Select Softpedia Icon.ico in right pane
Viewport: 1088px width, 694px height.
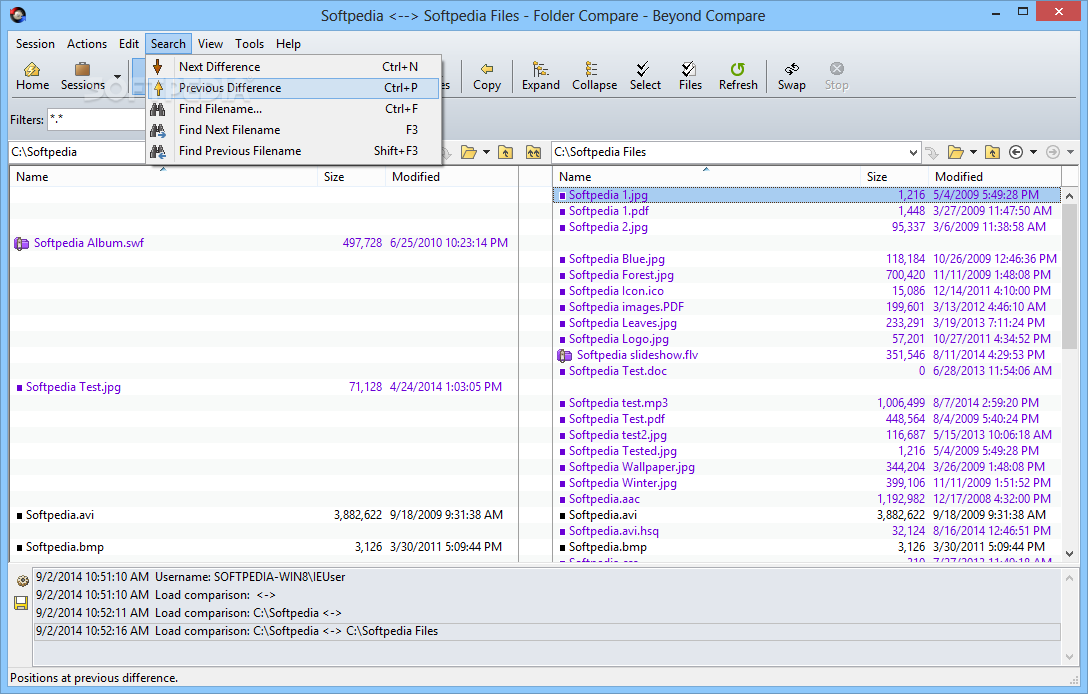click(x=807, y=291)
